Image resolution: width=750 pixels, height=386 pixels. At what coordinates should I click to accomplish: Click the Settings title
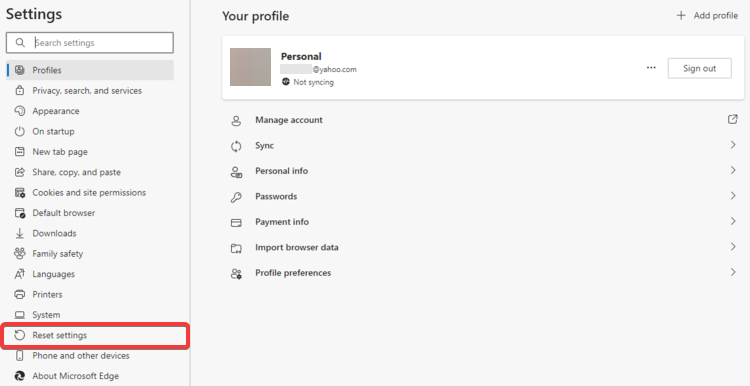point(34,13)
